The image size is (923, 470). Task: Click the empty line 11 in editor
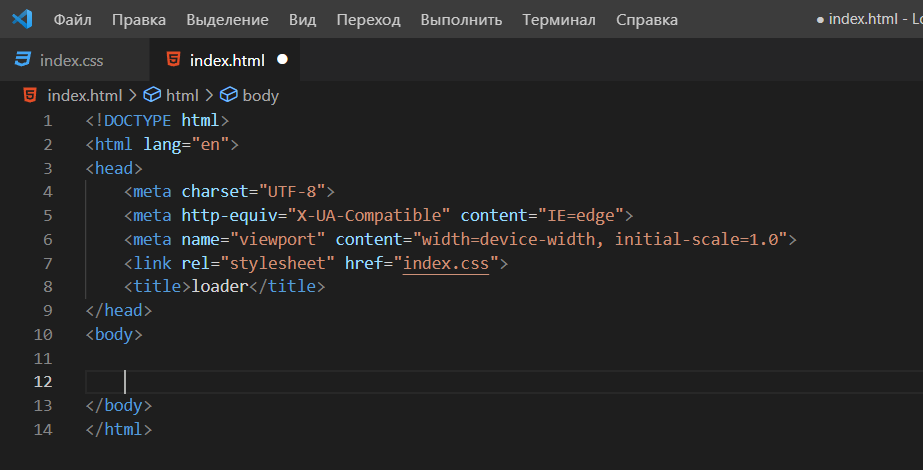[504, 358]
